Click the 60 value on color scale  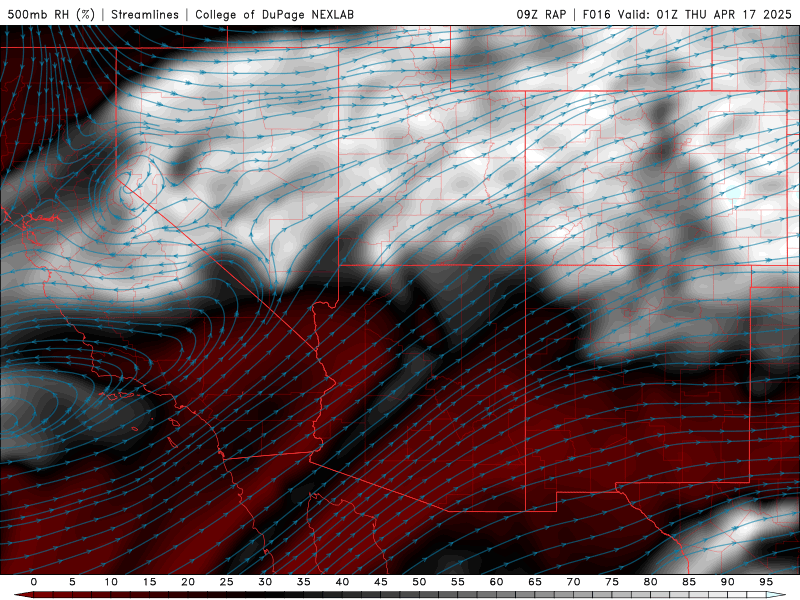point(496,582)
